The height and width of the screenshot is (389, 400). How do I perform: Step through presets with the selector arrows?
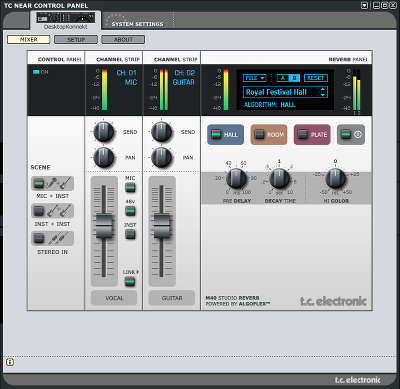point(323,92)
